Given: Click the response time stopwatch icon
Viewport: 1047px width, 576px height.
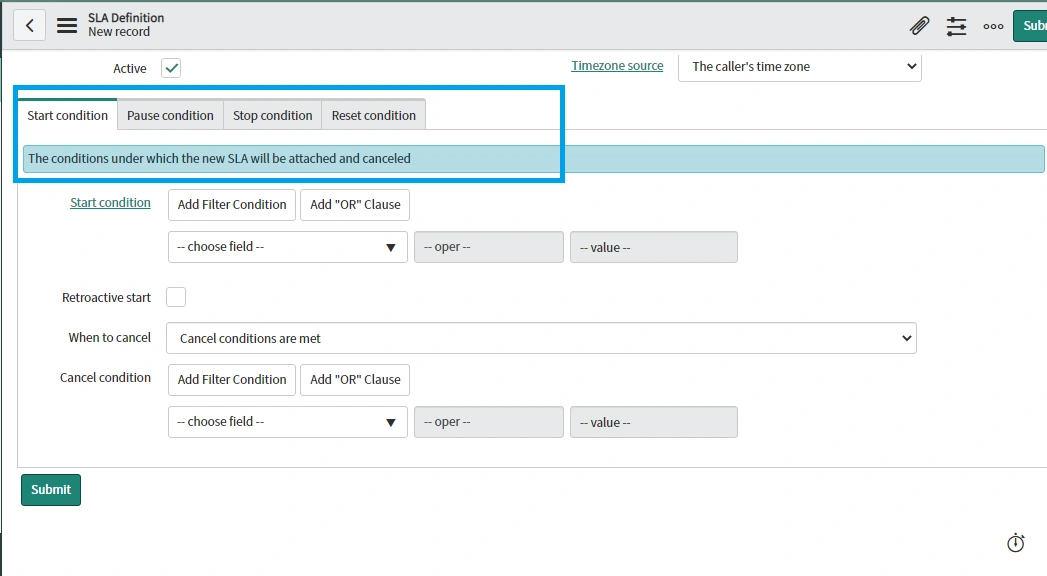Looking at the screenshot, I should [x=1016, y=543].
